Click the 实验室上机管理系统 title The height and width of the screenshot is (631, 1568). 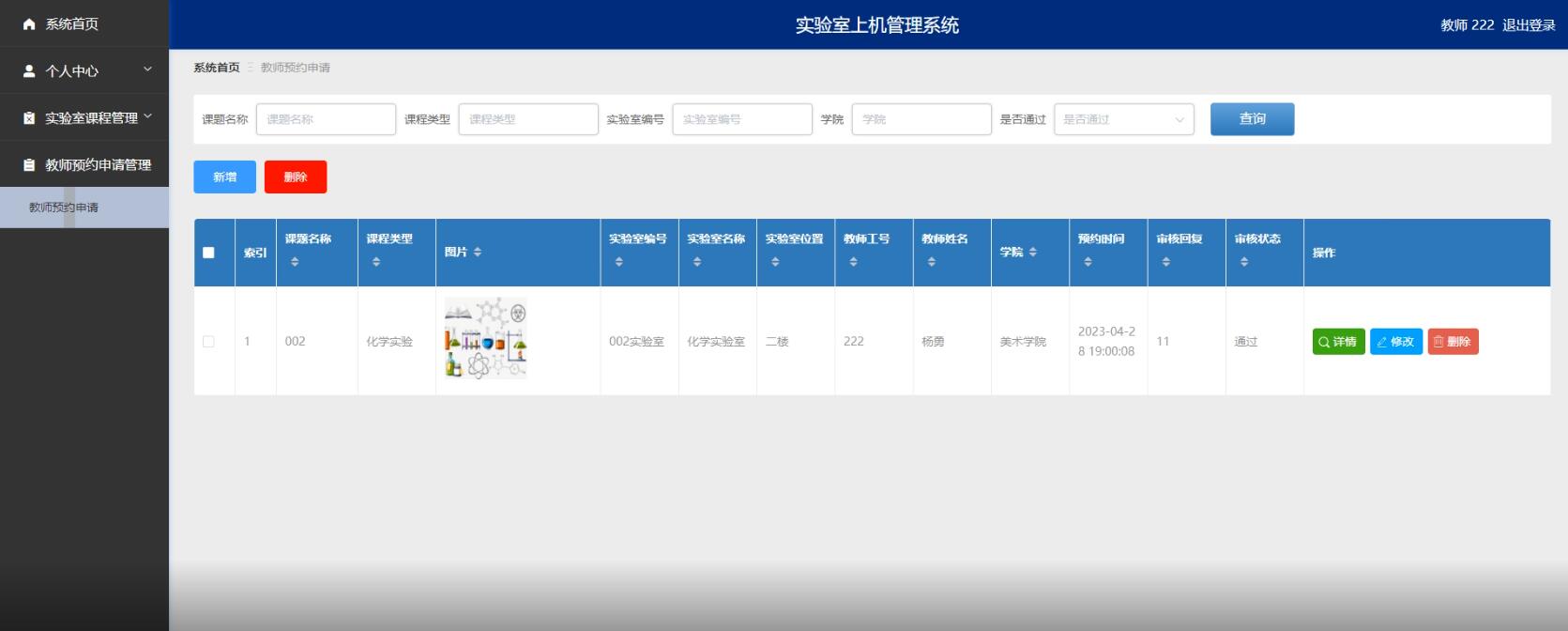[877, 25]
